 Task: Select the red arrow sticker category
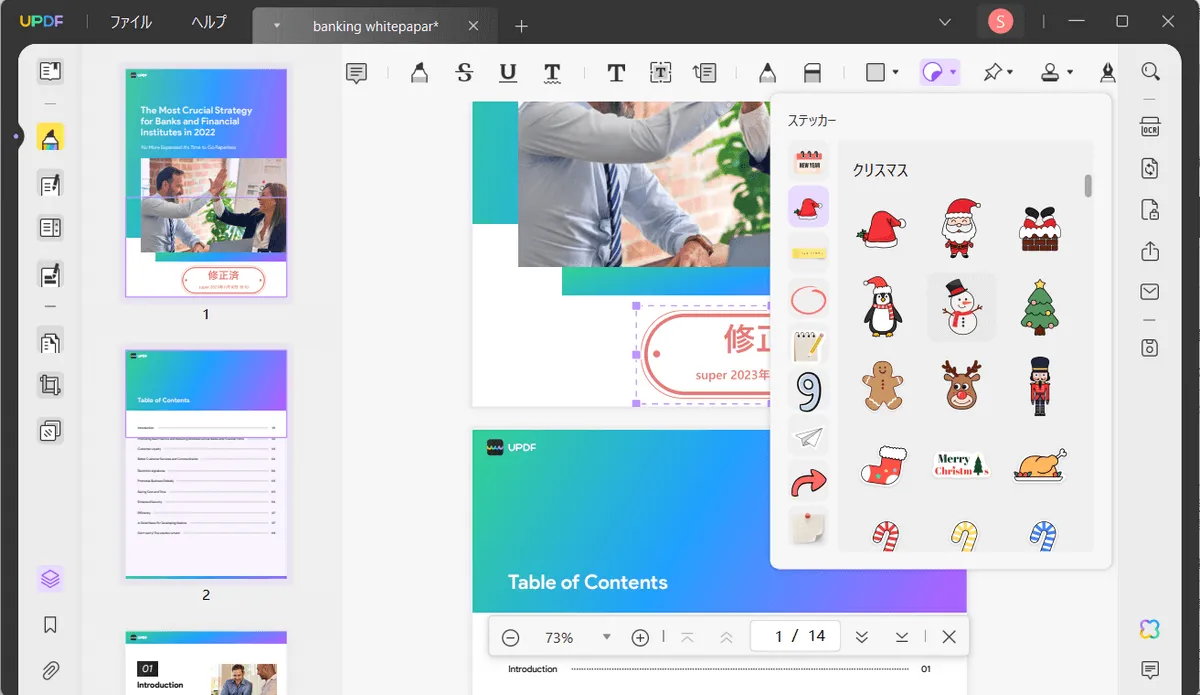(808, 484)
